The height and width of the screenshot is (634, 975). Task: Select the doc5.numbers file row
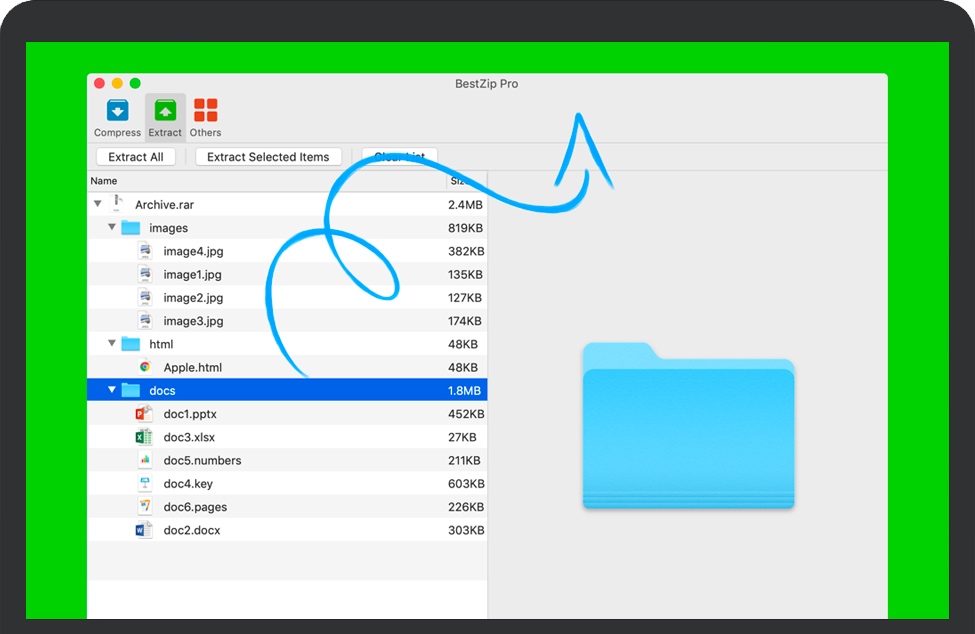tap(202, 461)
